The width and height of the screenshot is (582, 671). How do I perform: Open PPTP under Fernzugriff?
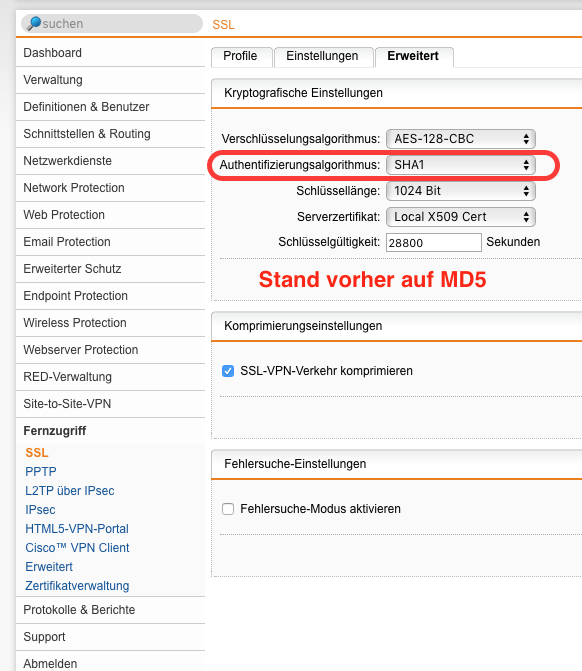tap(41, 472)
